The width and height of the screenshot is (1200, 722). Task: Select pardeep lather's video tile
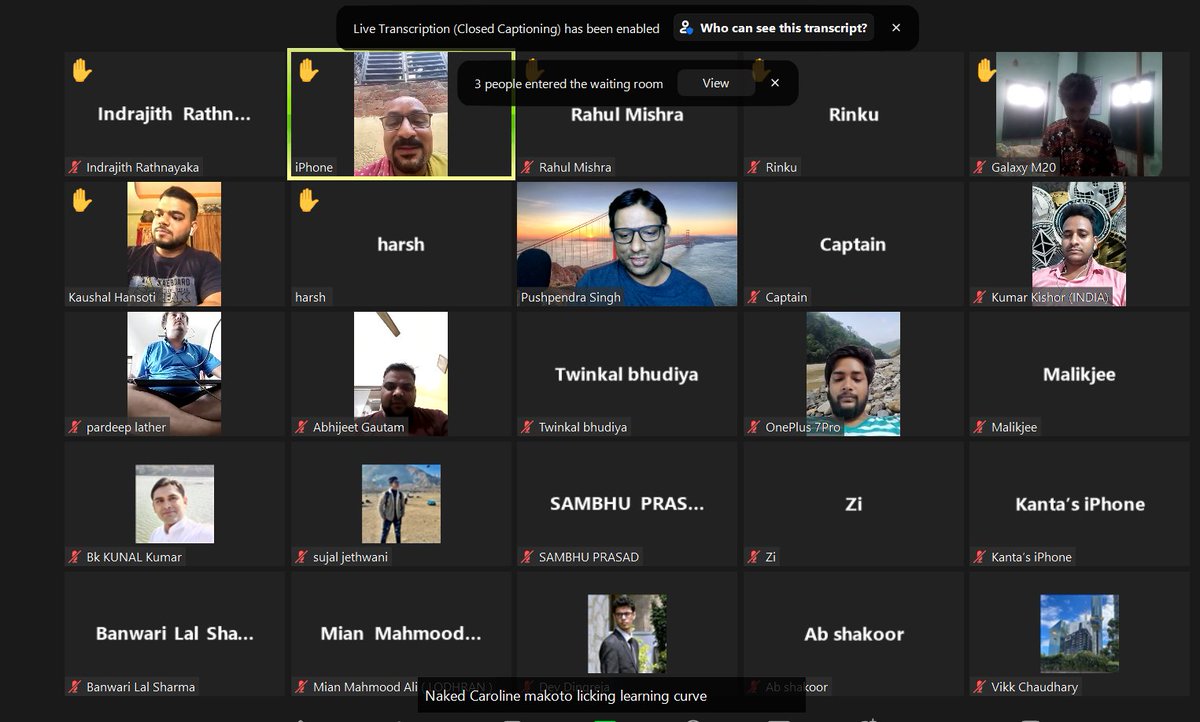pos(174,374)
